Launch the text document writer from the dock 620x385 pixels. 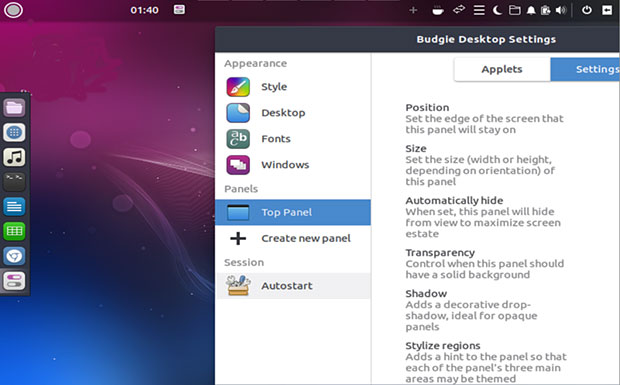[x=14, y=206]
